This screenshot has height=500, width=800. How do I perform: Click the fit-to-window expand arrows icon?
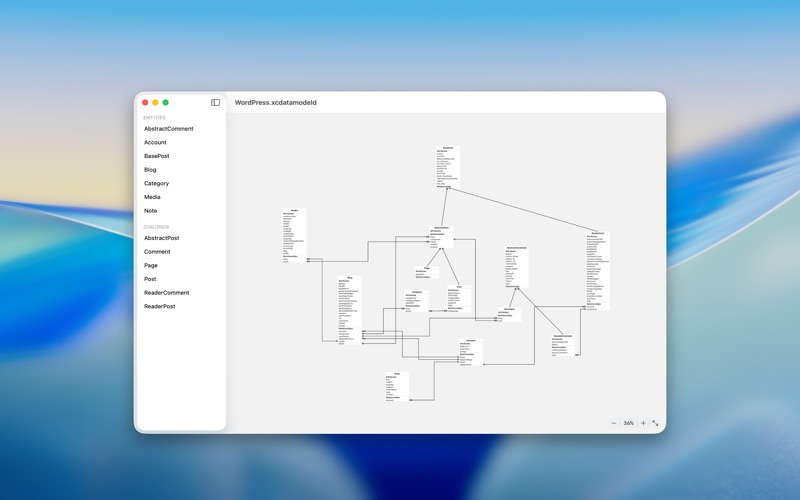point(656,423)
